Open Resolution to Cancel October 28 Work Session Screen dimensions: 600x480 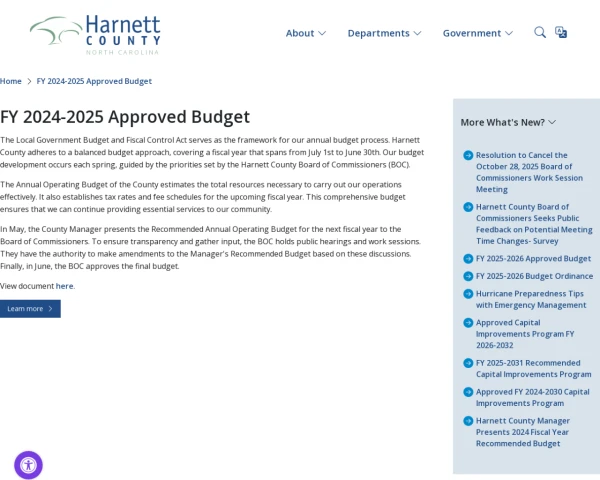[x=529, y=172]
